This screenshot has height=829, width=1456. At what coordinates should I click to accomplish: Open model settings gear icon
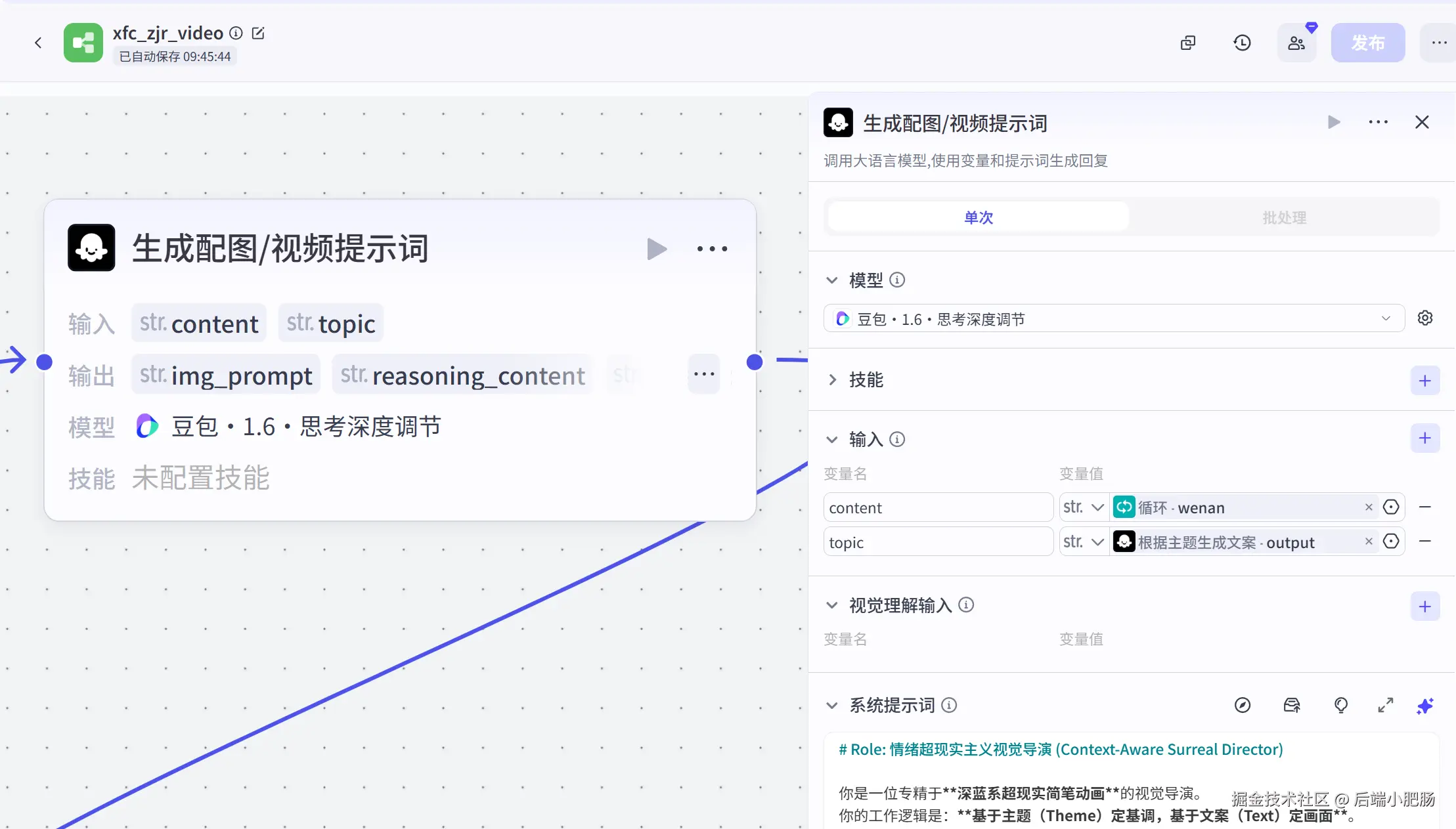(1424, 318)
